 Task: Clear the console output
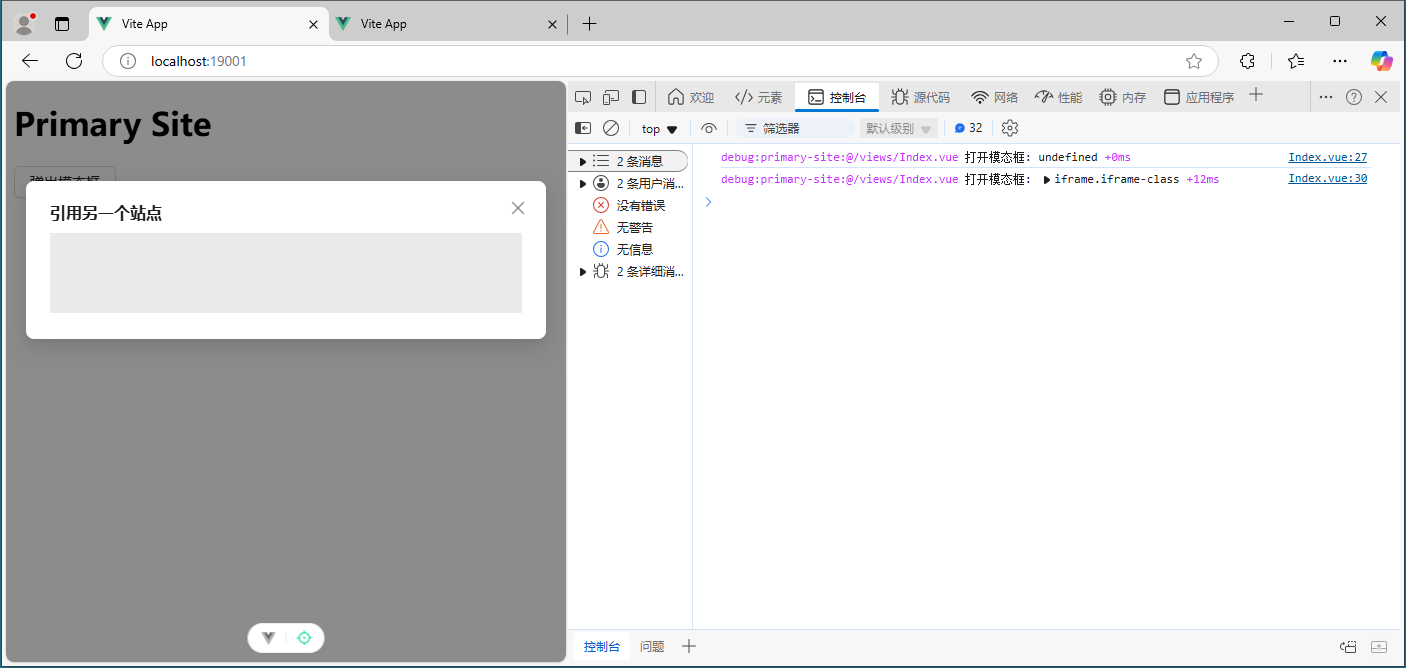point(611,128)
